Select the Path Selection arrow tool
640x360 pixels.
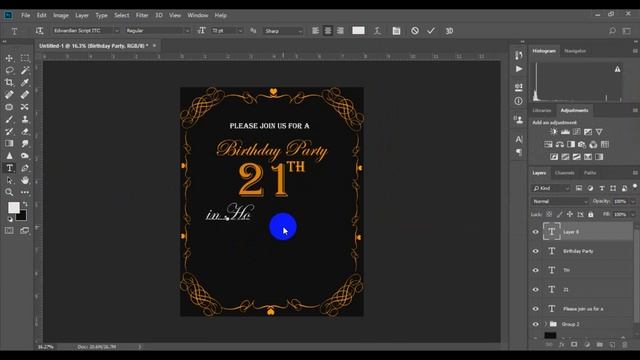pyautogui.click(x=9, y=180)
